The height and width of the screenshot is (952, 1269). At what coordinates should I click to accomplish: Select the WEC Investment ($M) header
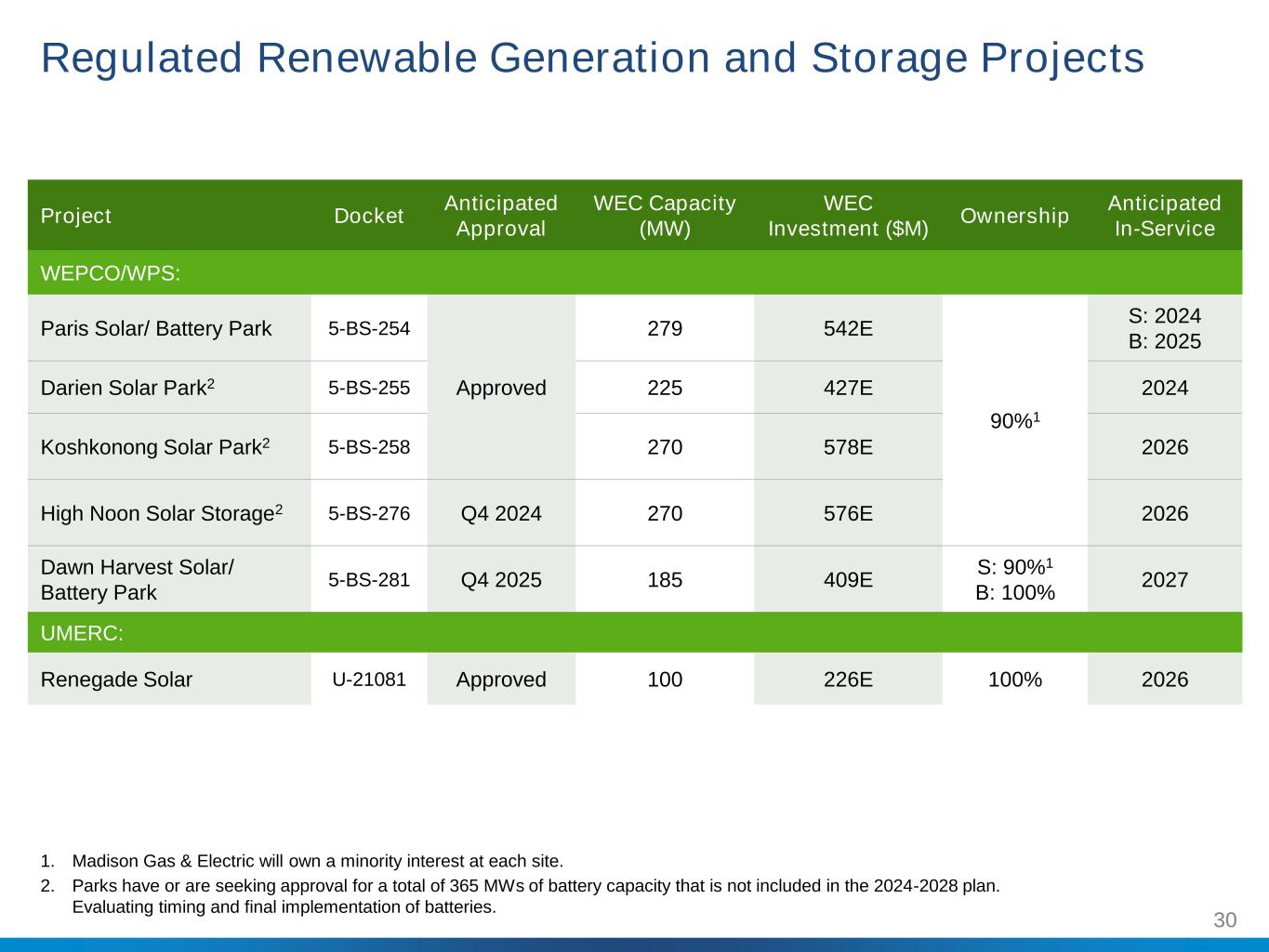point(848,216)
